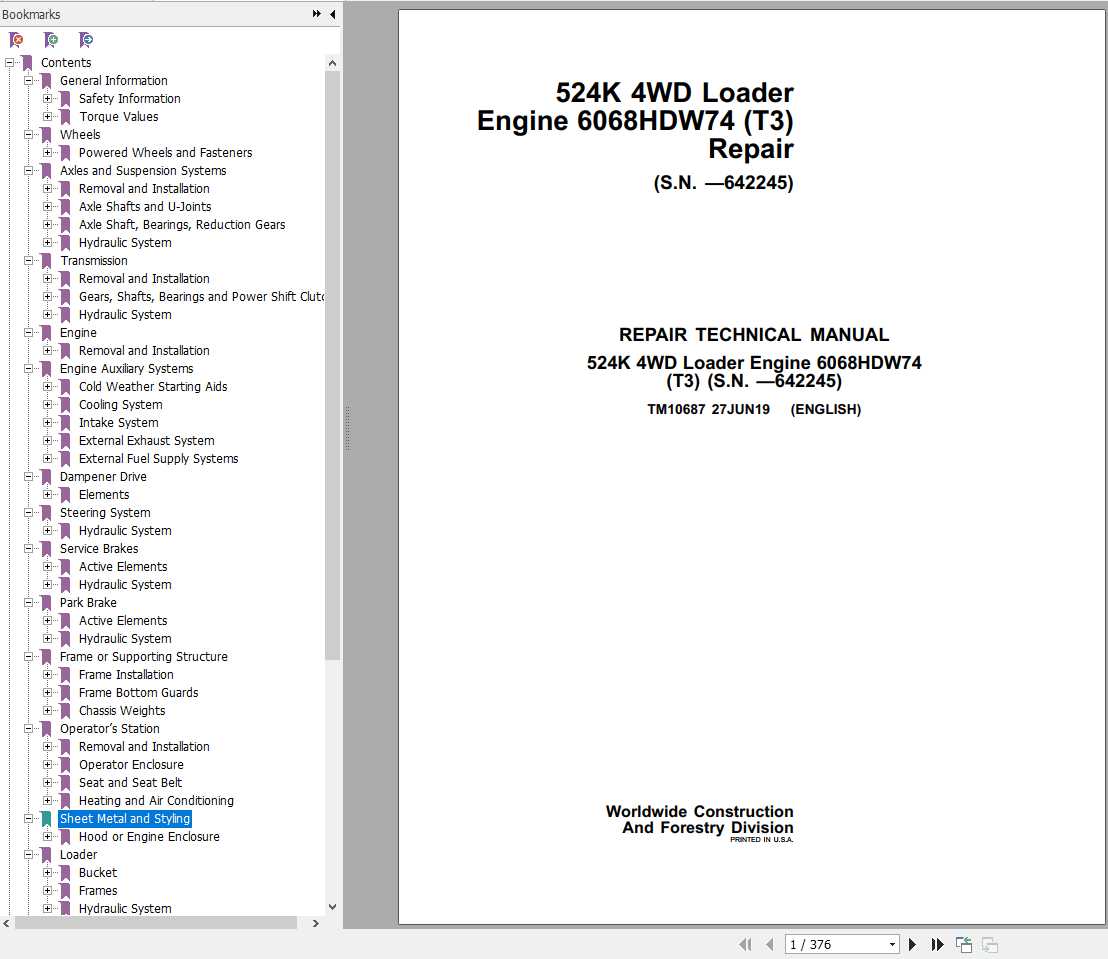The width and height of the screenshot is (1108, 959).
Task: Expand the Frame Bottom Guards node
Action: point(47,693)
